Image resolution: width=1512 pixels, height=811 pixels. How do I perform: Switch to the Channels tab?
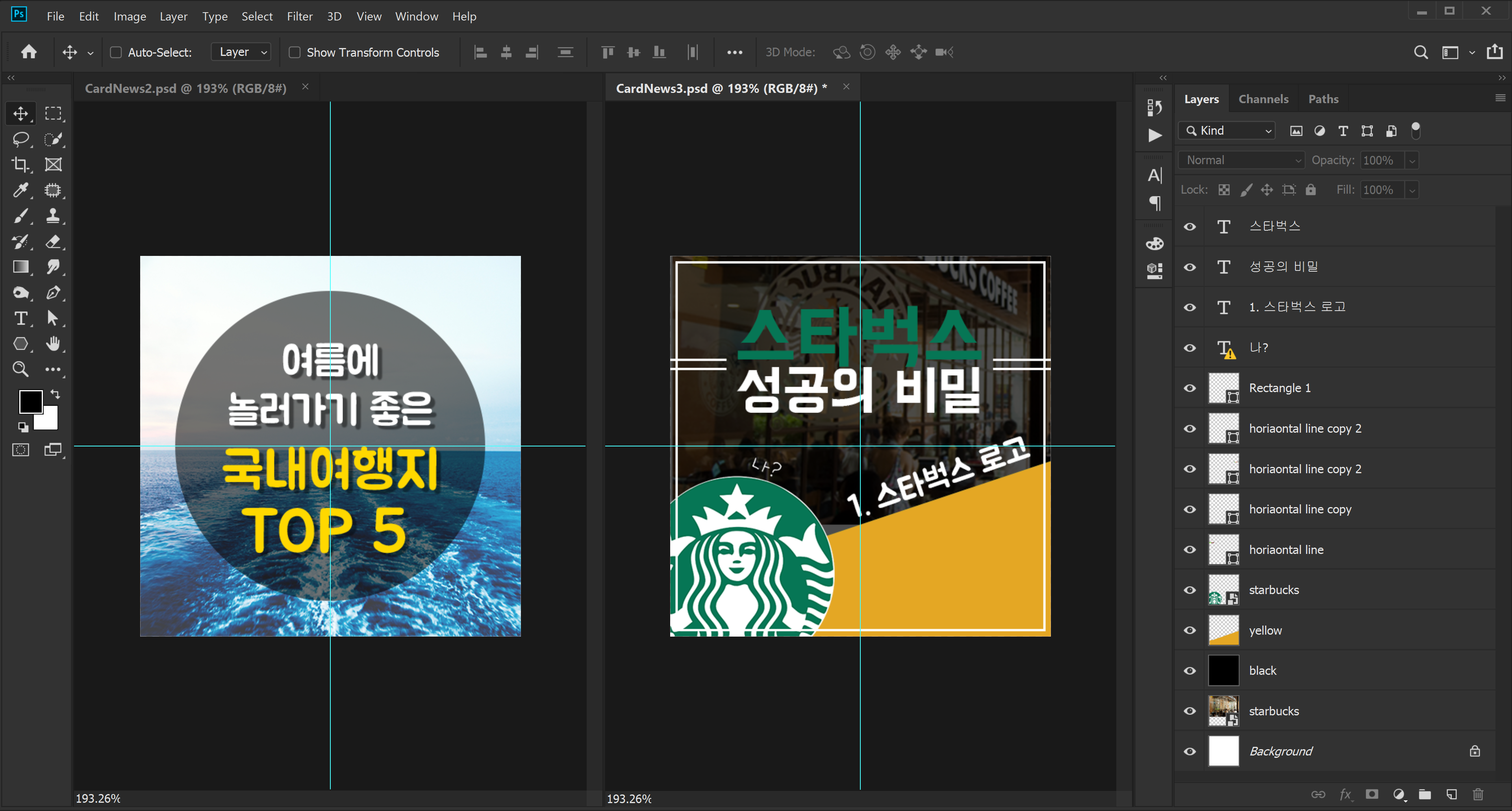tap(1263, 99)
